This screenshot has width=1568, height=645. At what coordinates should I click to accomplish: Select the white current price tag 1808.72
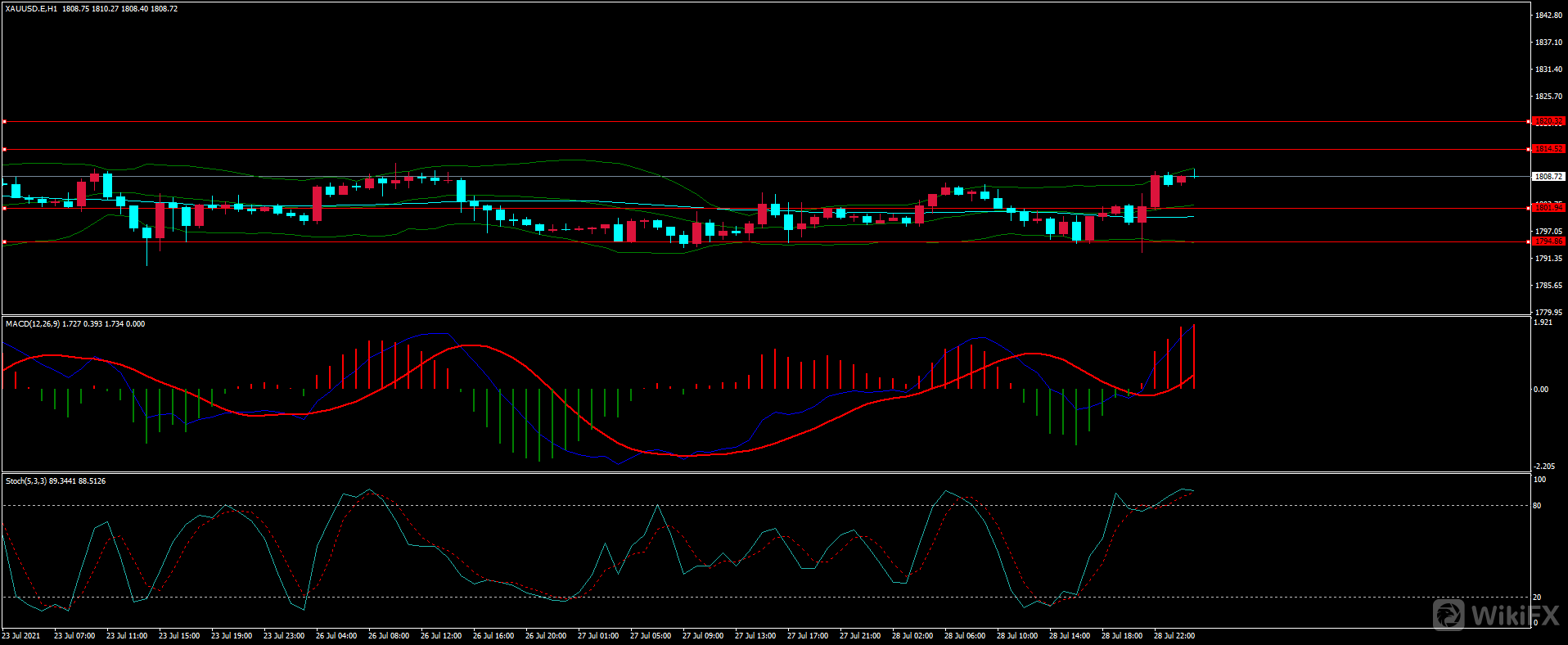click(x=1548, y=176)
